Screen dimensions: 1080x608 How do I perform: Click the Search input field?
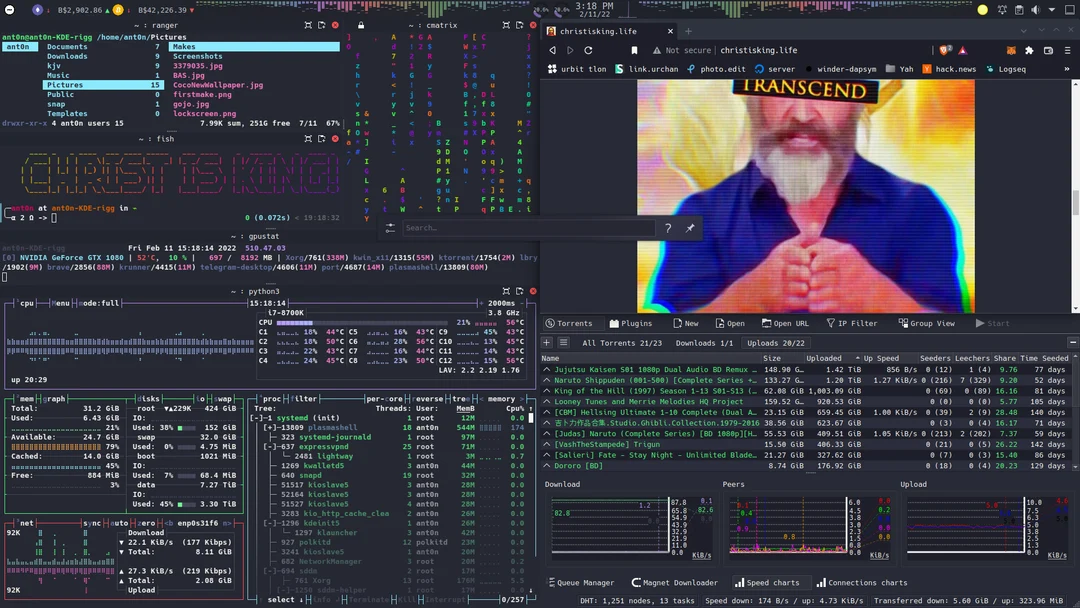530,228
